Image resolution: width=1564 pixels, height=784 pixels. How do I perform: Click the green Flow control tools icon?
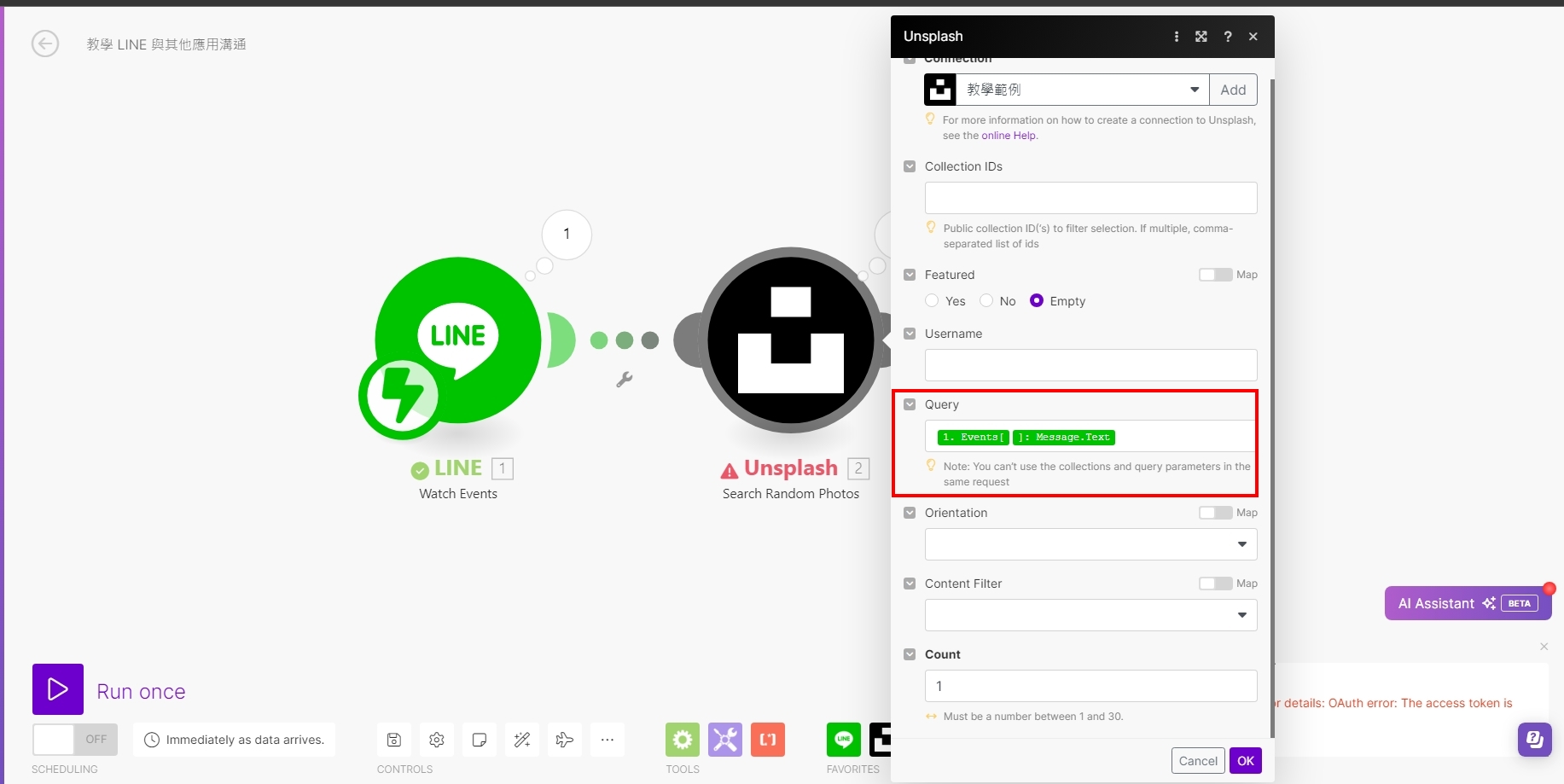click(683, 740)
